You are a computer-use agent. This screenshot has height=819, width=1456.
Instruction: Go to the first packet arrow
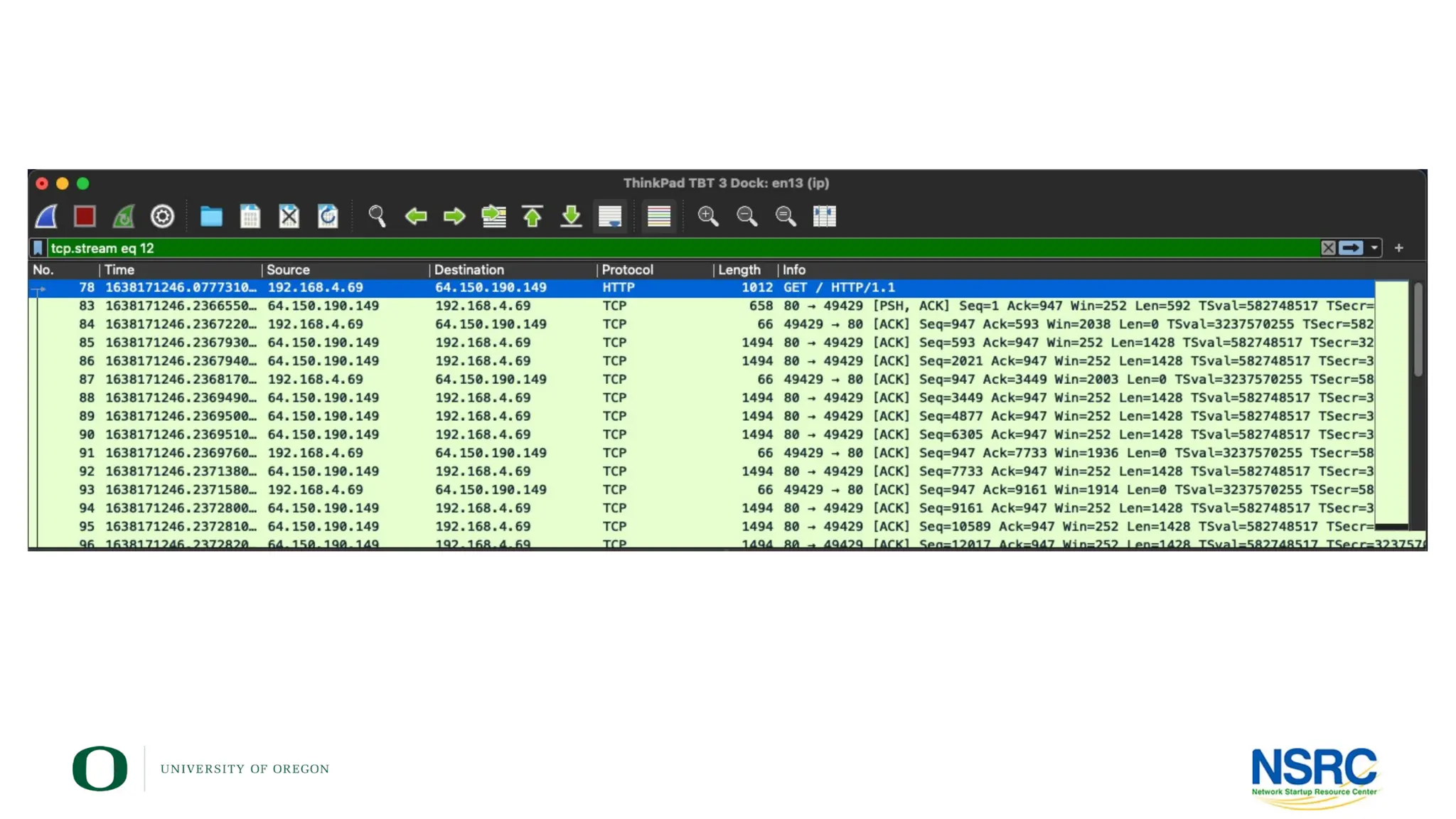pos(532,216)
